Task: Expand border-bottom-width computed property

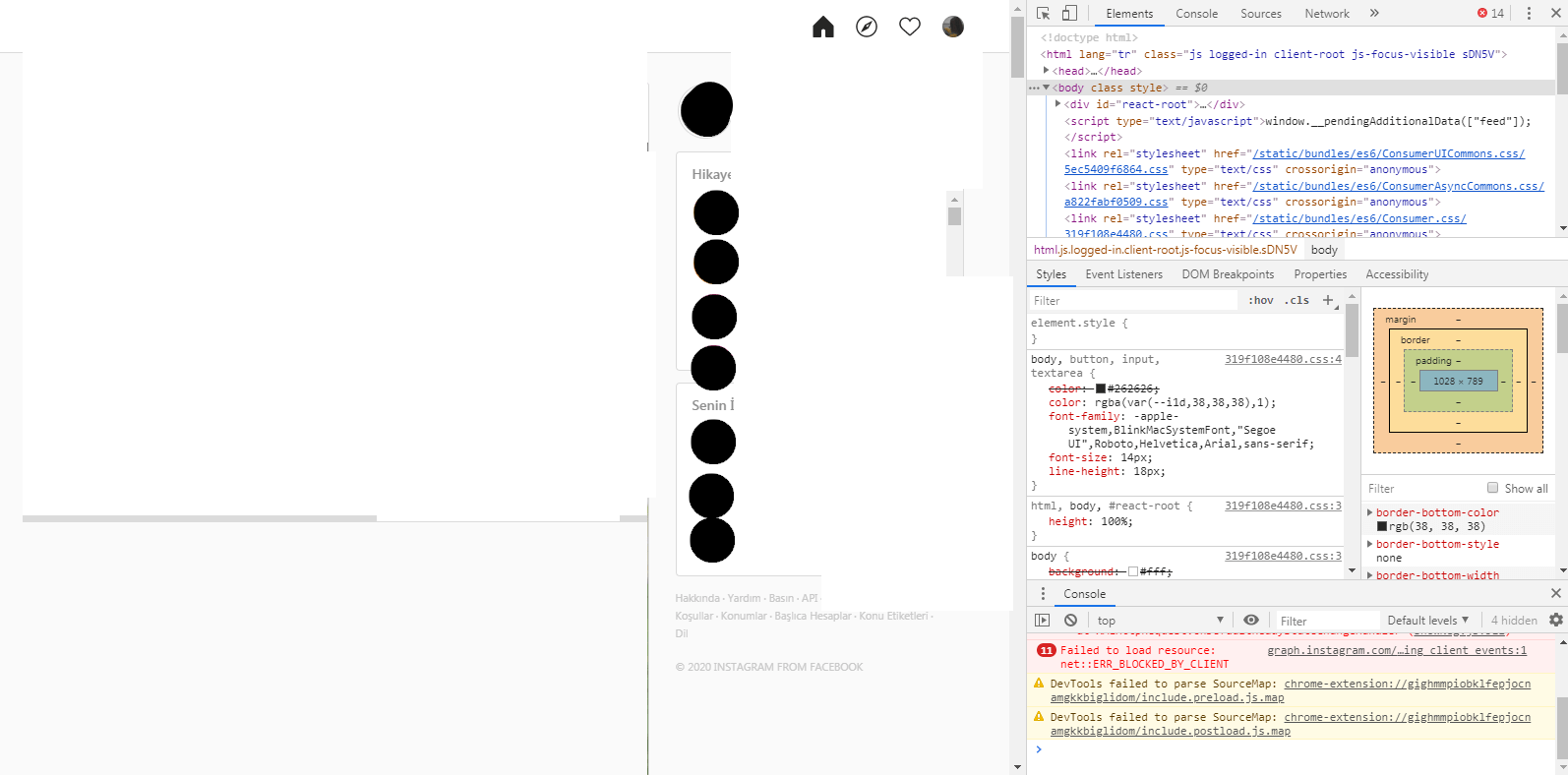Action: click(1369, 575)
